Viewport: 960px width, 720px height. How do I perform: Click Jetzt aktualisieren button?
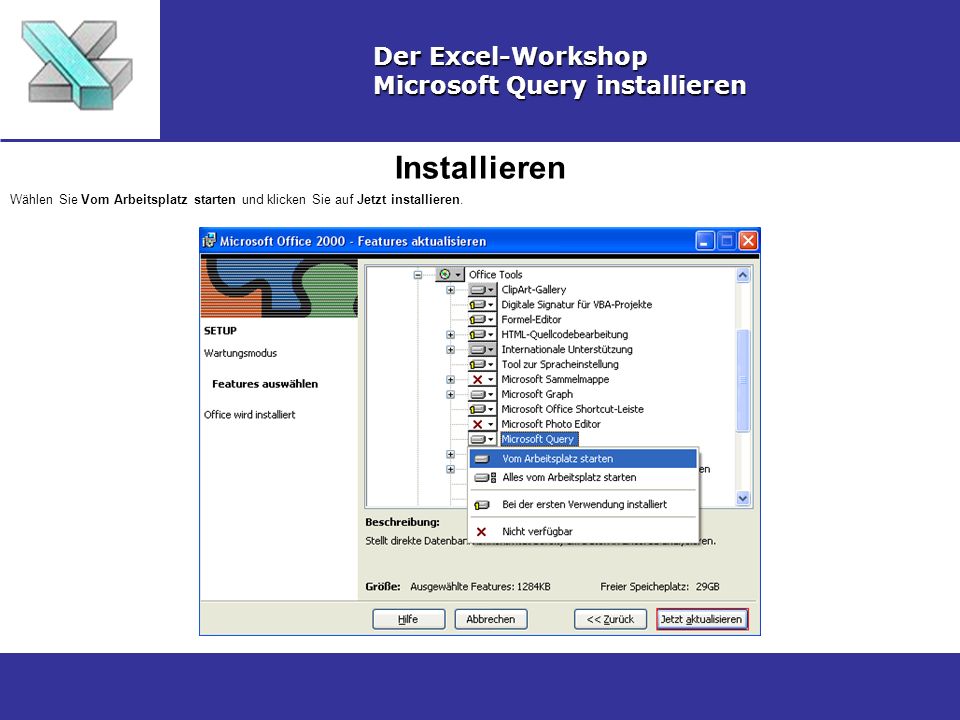coord(702,619)
